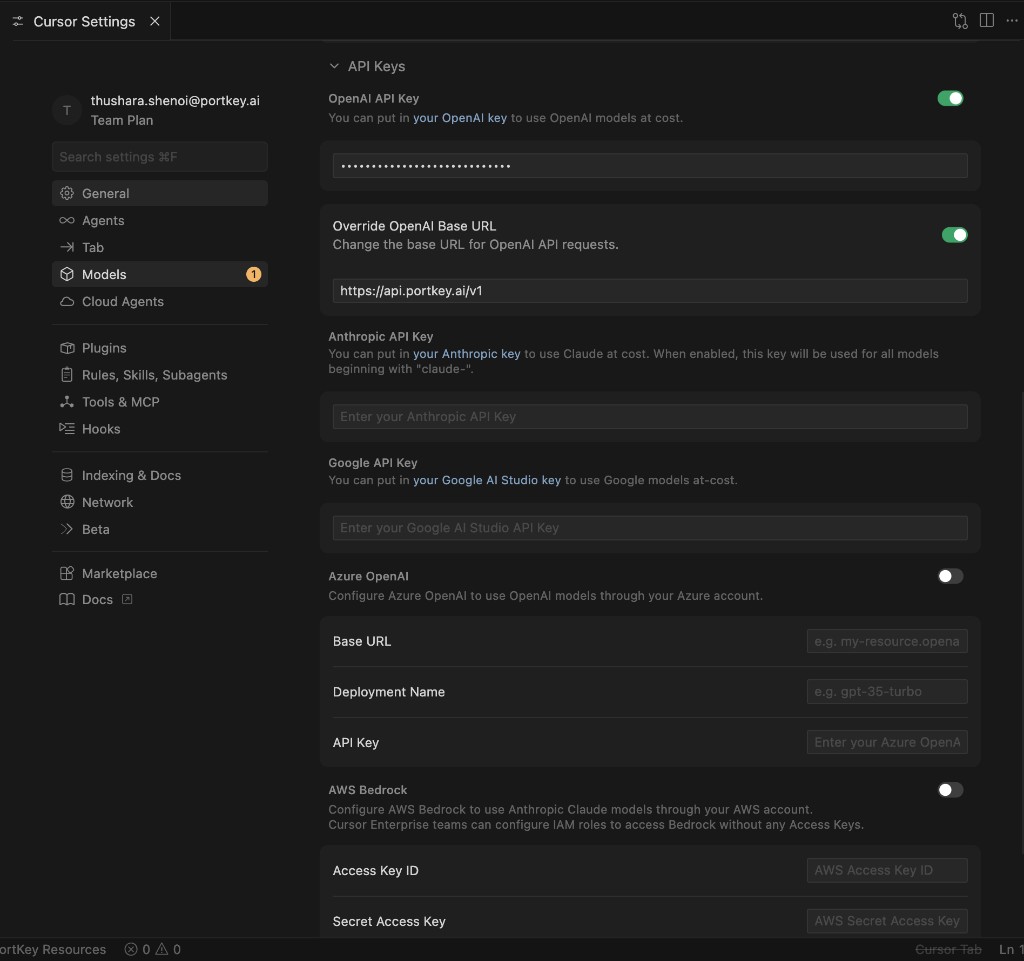Focus the Anthropic API Key field

(x=650, y=417)
